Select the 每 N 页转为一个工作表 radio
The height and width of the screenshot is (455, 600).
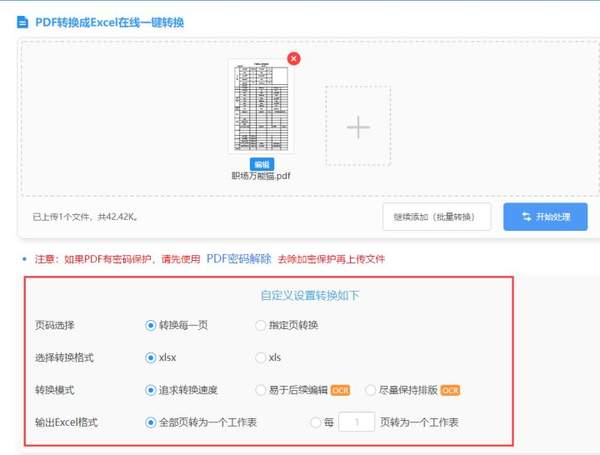[317, 422]
